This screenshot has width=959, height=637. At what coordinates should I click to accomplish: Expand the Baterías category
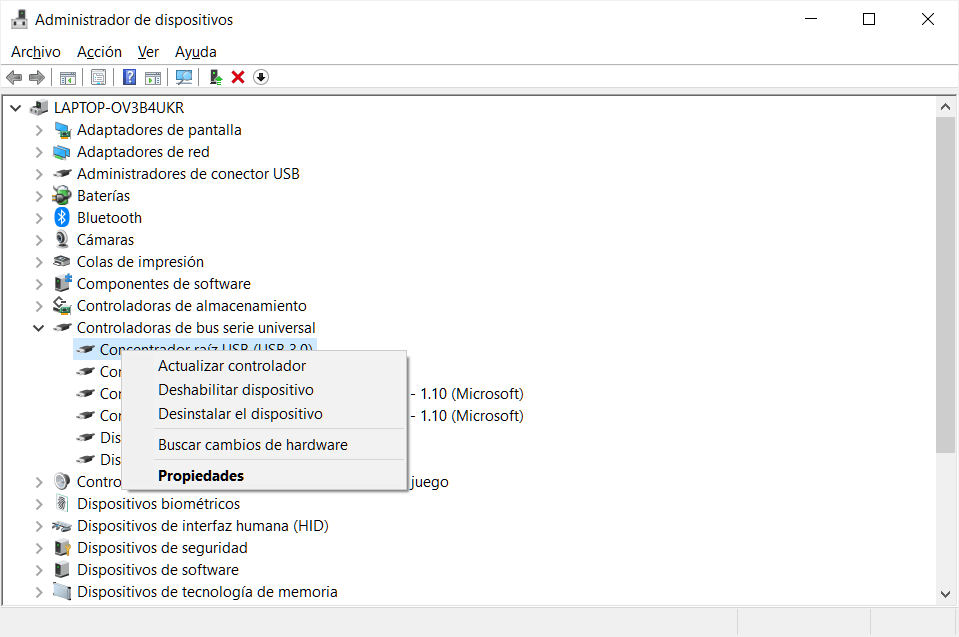point(39,196)
